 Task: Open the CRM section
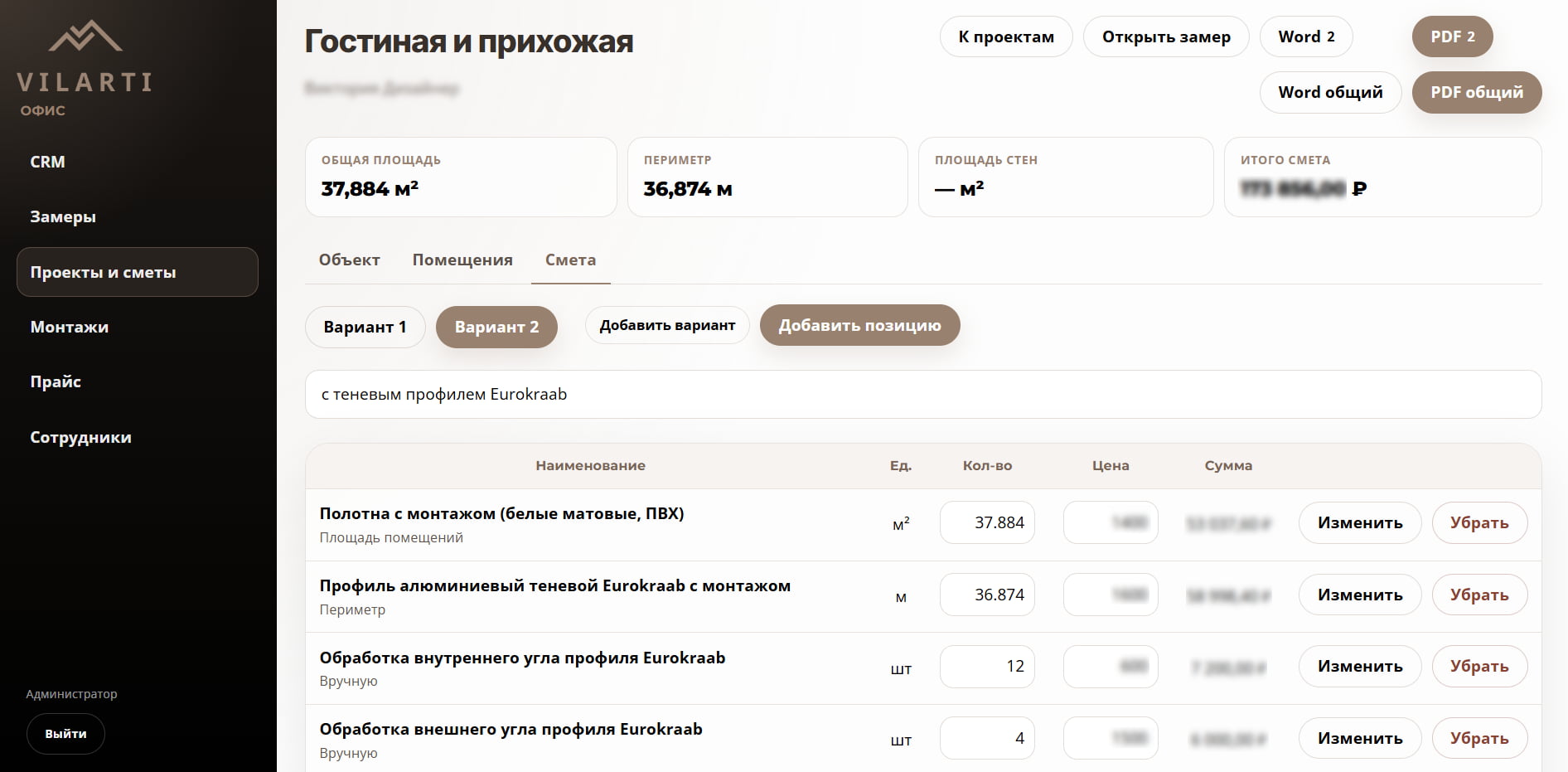coord(47,162)
